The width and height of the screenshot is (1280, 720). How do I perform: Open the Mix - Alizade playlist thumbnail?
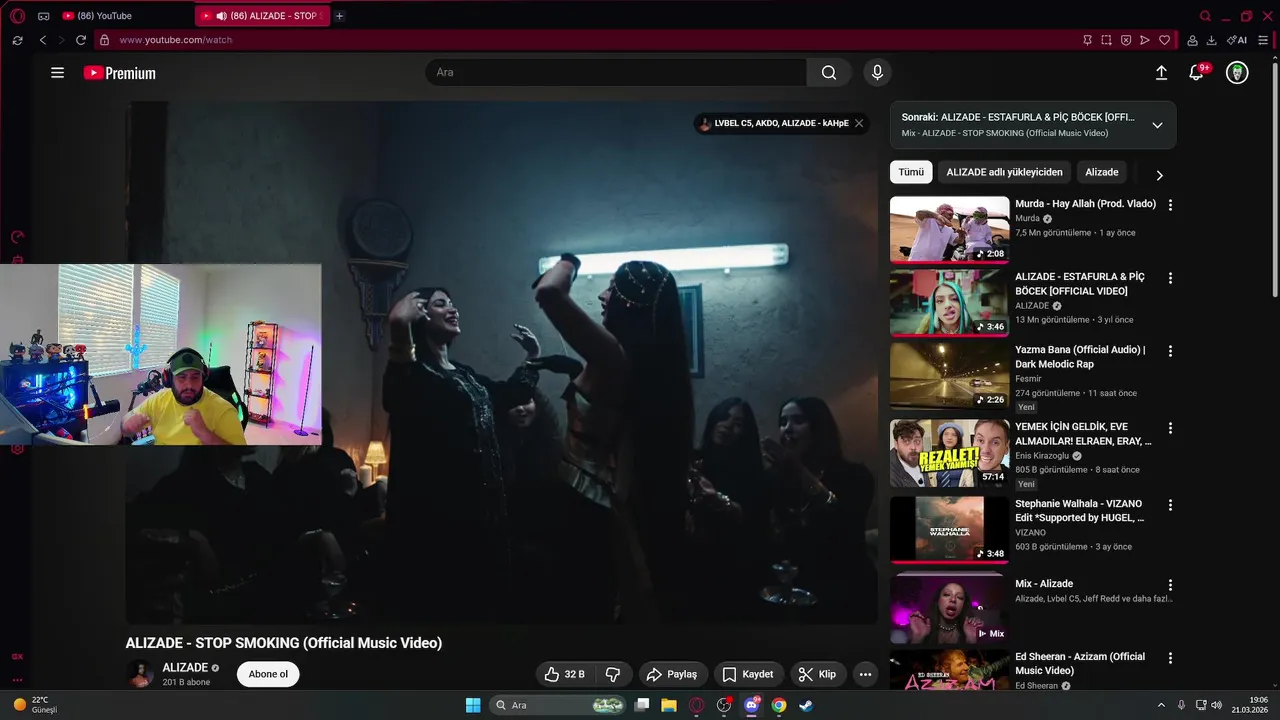pos(949,608)
